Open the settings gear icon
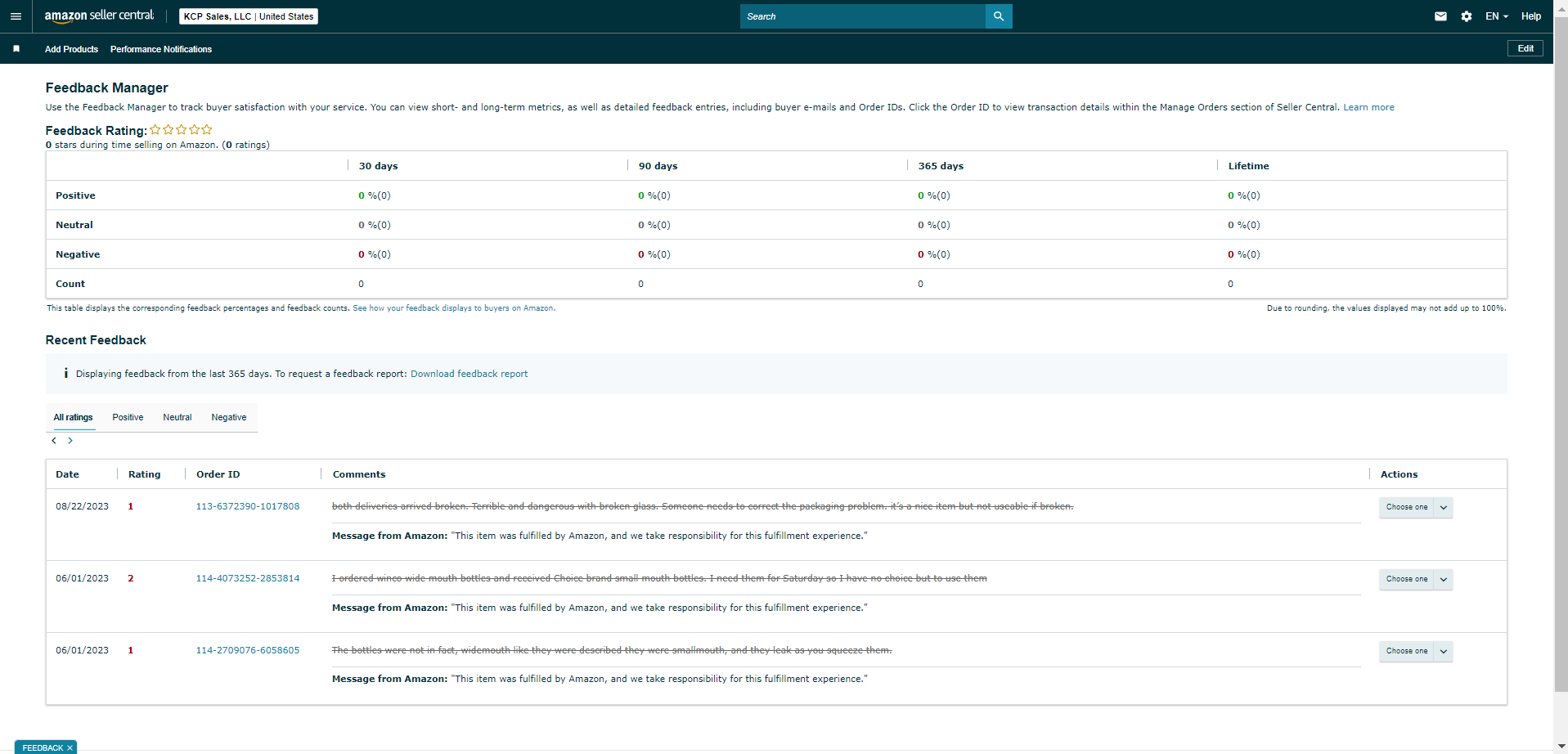1568x754 pixels. click(1467, 16)
